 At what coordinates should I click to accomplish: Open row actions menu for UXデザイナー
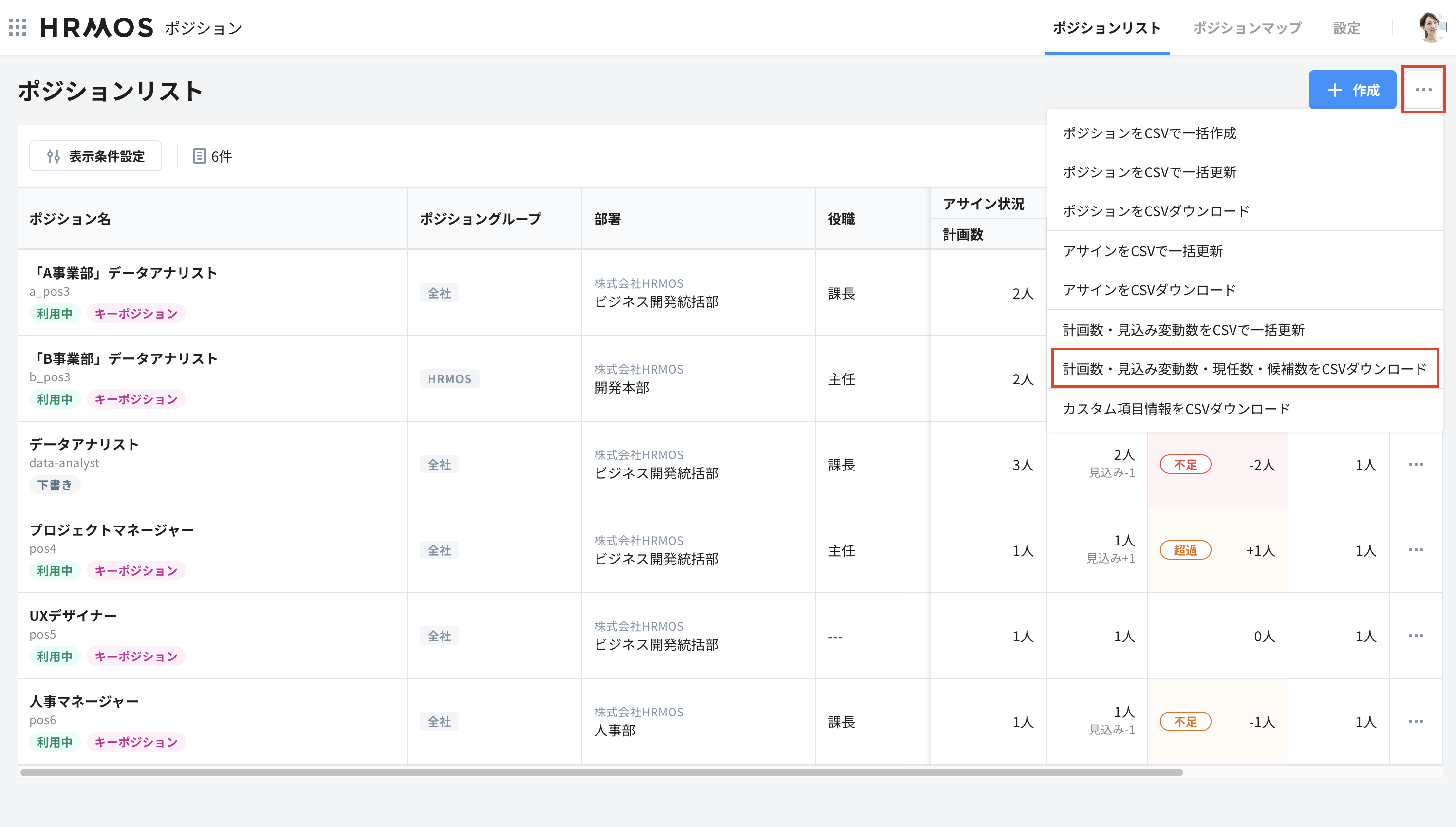1415,636
